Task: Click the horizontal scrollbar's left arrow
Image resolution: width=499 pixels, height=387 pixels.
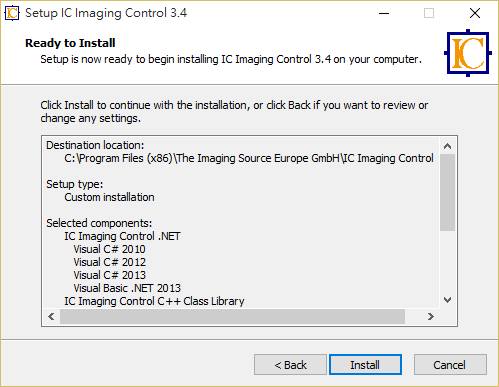Action: point(51,316)
